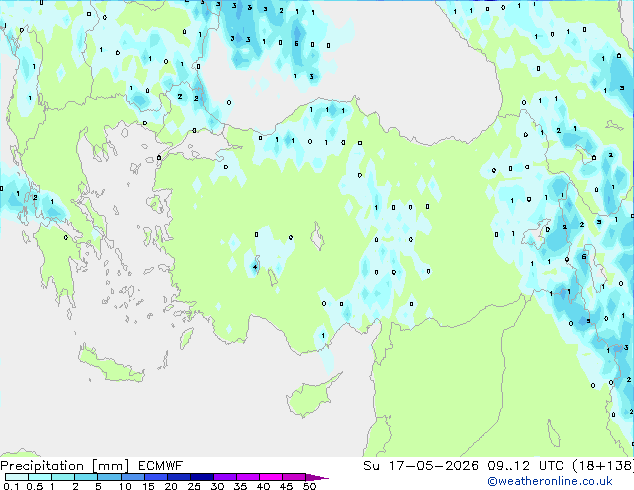Viewport: 634px width, 490px height.
Task: Pick the 15–20 mm legend swatch
Action: point(155,477)
